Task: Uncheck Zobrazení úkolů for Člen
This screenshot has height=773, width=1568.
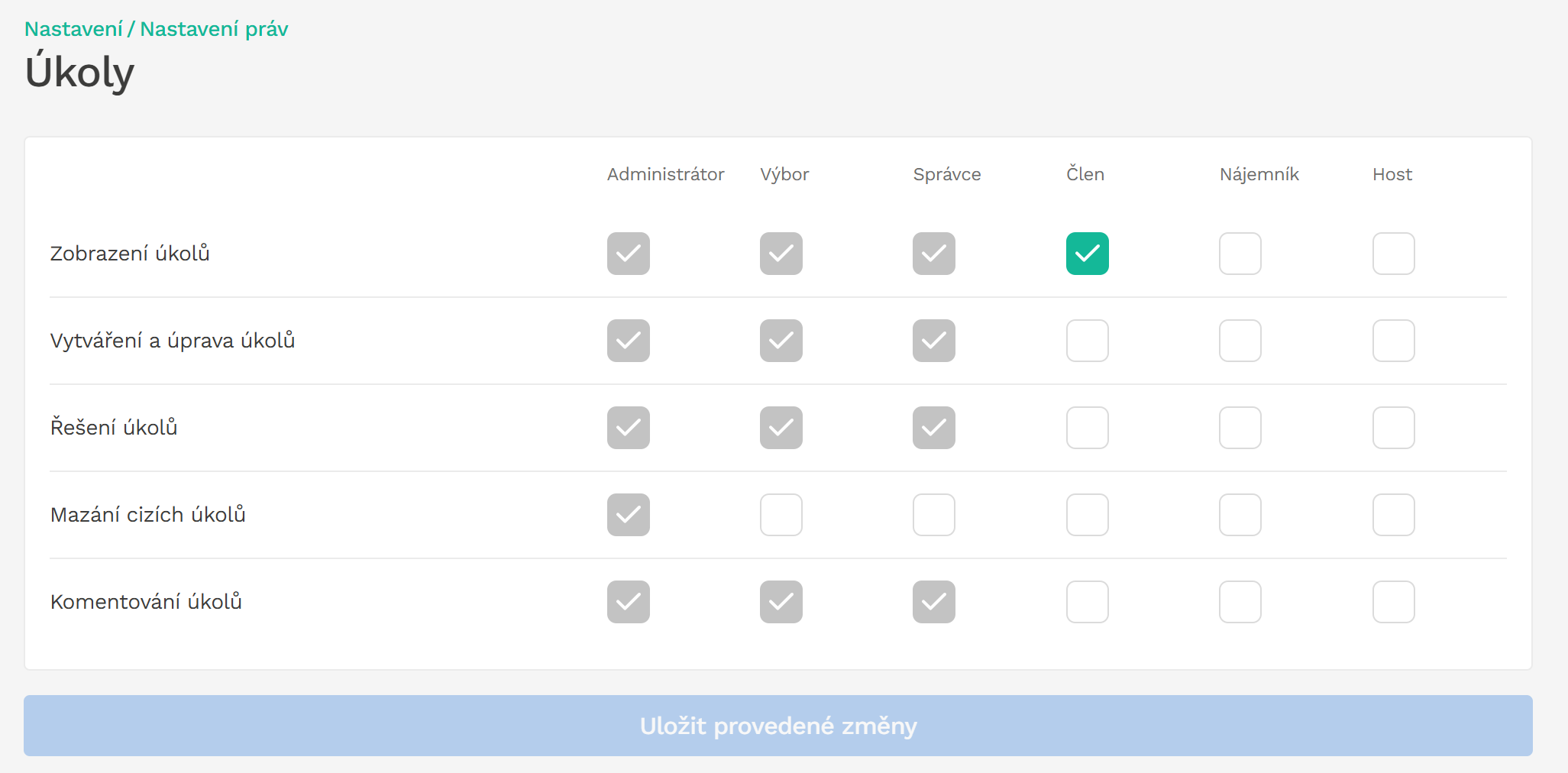Action: click(x=1087, y=254)
